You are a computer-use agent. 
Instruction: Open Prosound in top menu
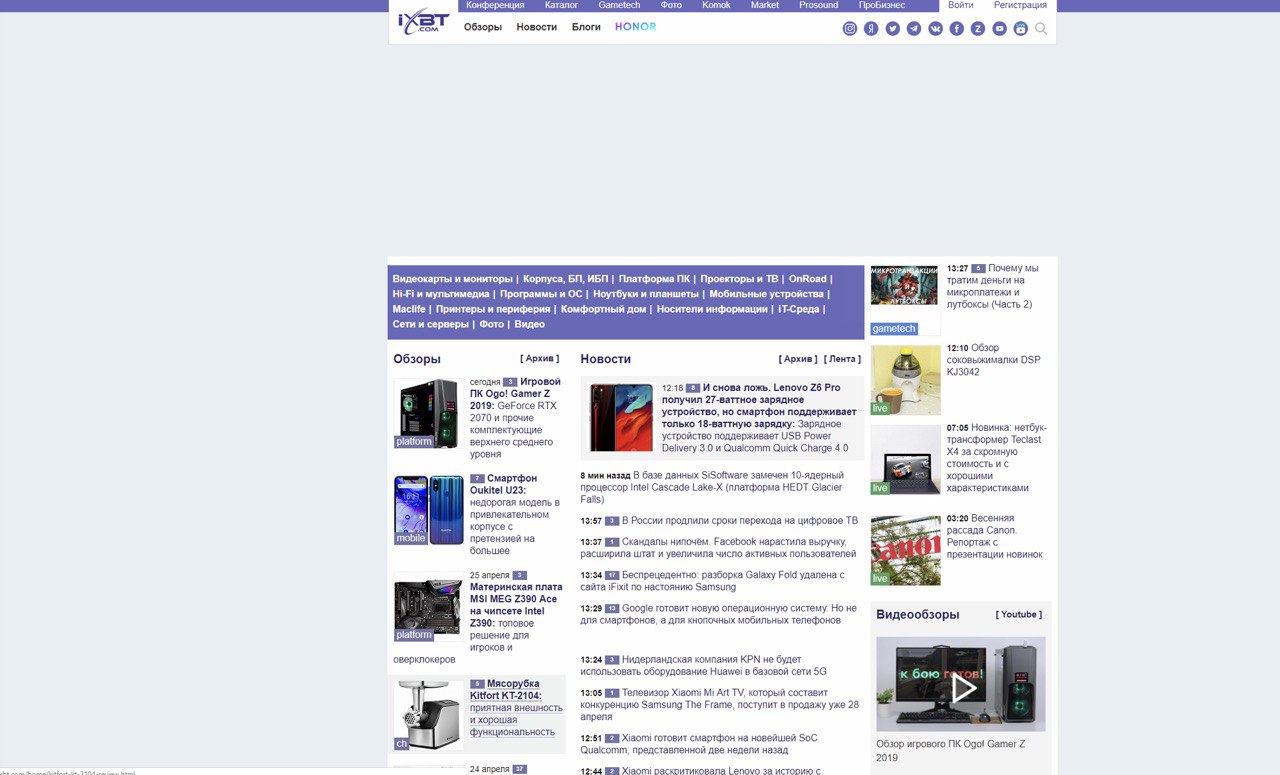tap(819, 5)
